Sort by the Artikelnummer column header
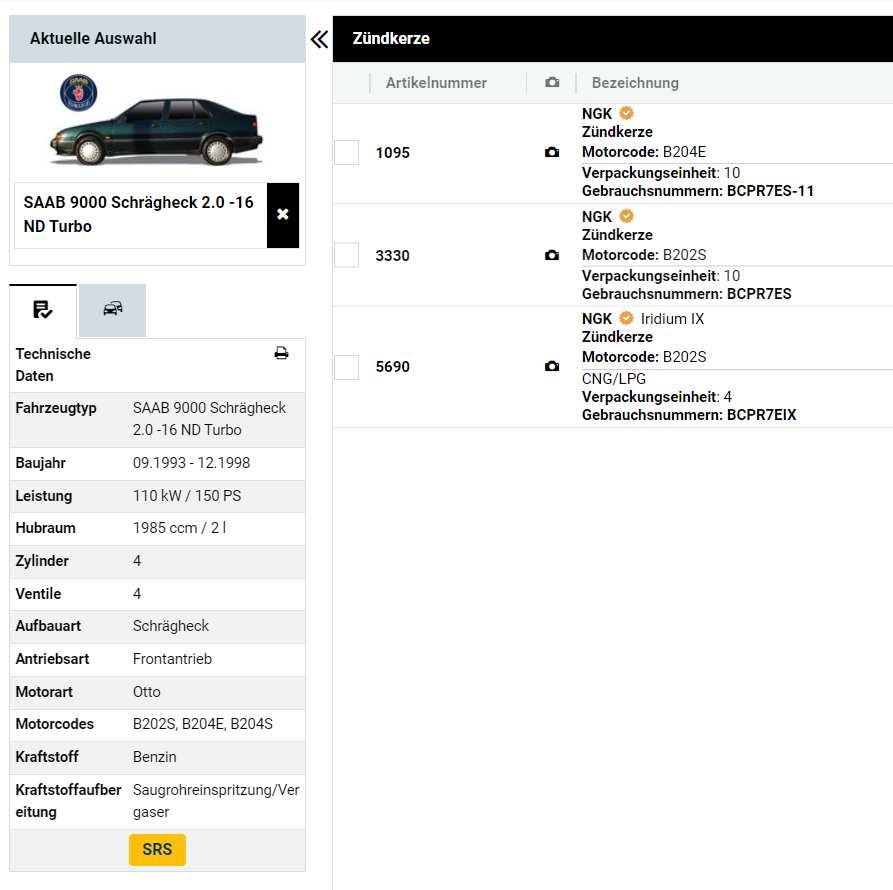 click(436, 83)
